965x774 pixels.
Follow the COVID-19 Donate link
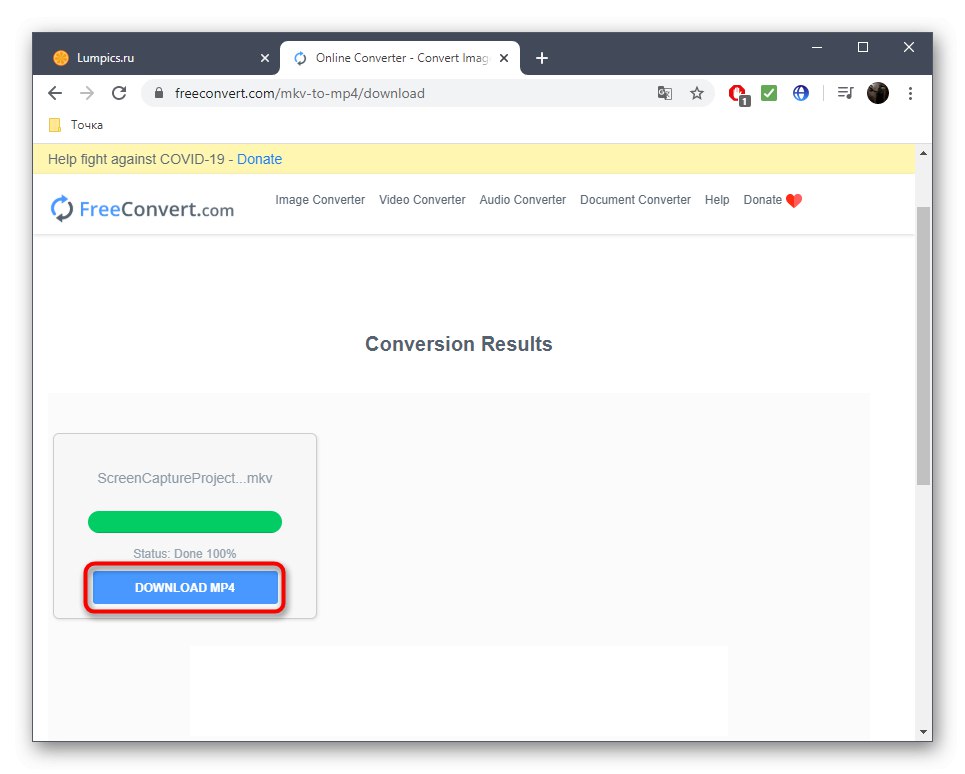(259, 158)
